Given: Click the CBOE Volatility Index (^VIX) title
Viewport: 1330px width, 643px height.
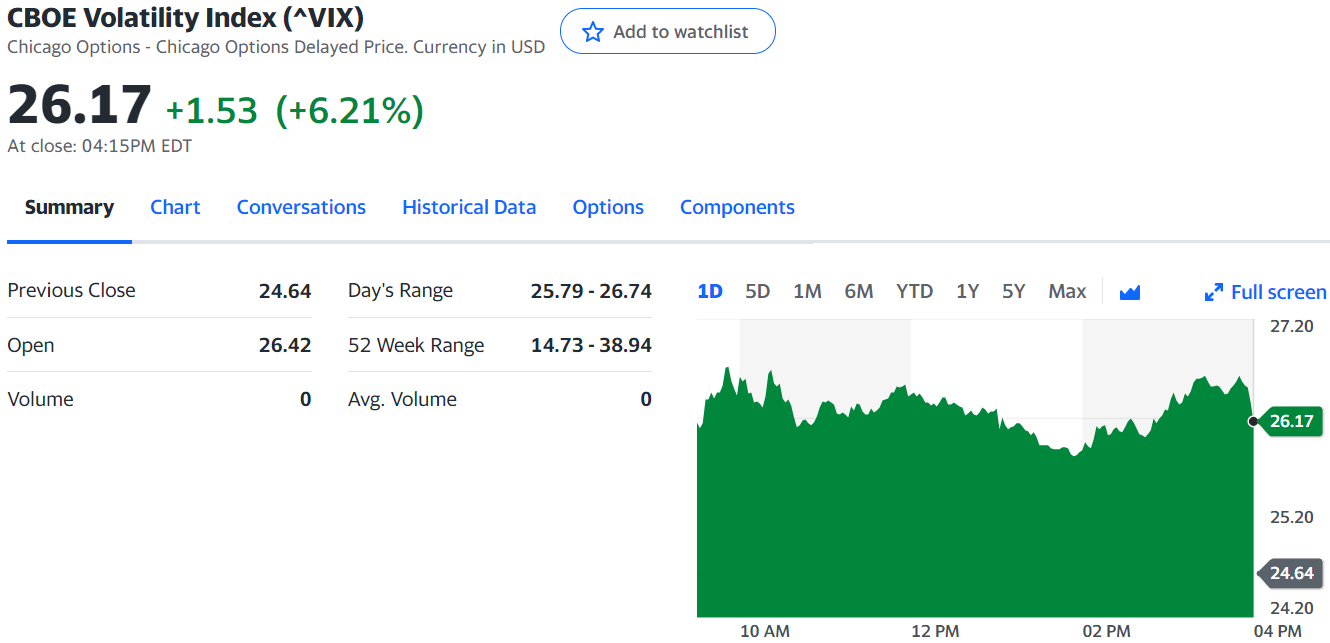Looking at the screenshot, I should tap(186, 17).
